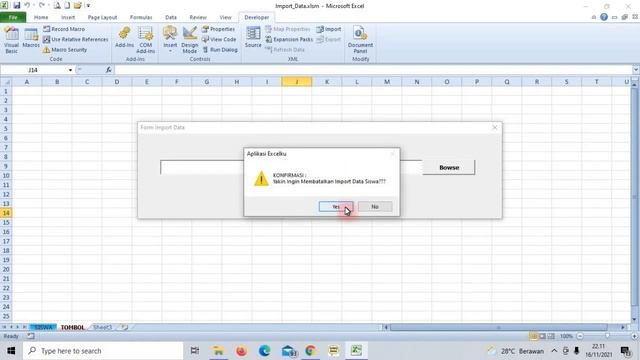
Task: Start Record Macro
Action: pos(64,29)
